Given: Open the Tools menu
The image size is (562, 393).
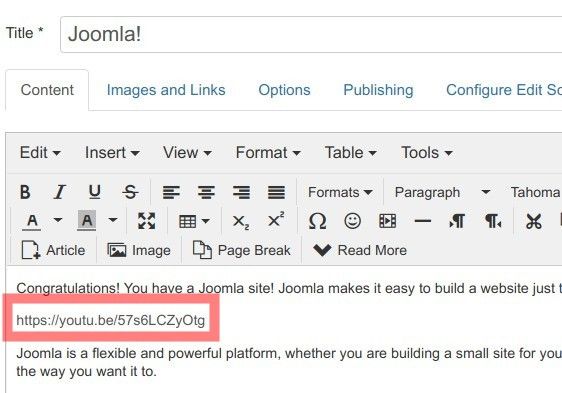Looking at the screenshot, I should click(427, 153).
